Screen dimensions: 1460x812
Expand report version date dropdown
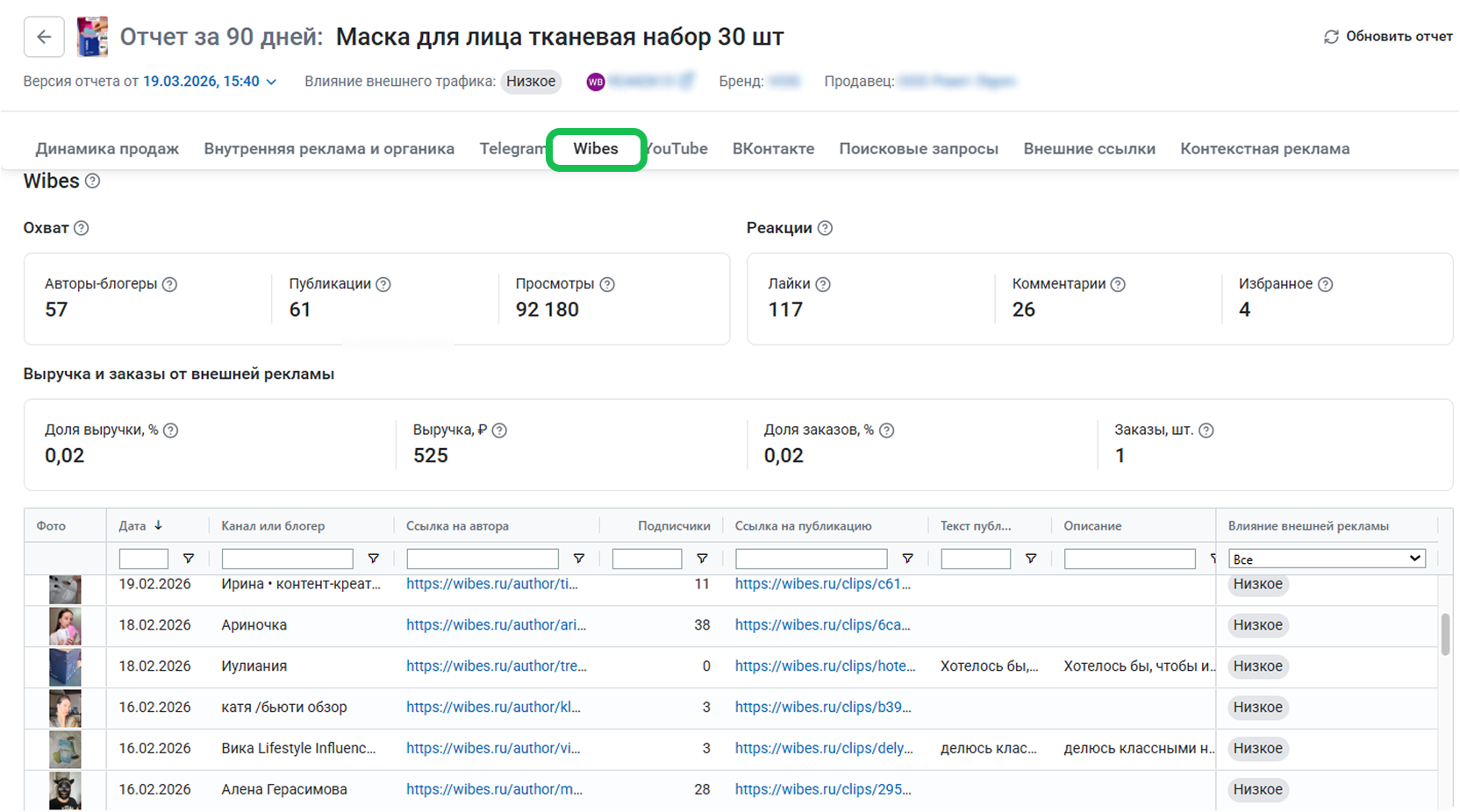(271, 82)
